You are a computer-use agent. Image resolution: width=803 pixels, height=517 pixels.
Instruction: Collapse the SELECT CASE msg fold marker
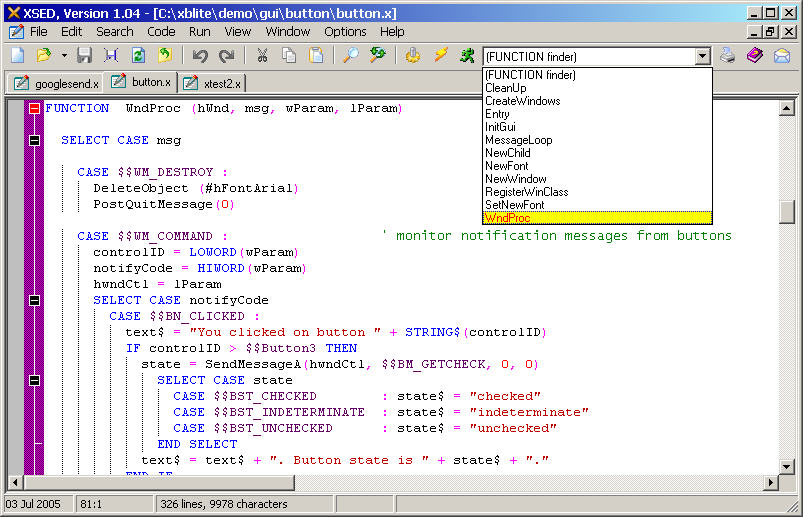(x=34, y=140)
